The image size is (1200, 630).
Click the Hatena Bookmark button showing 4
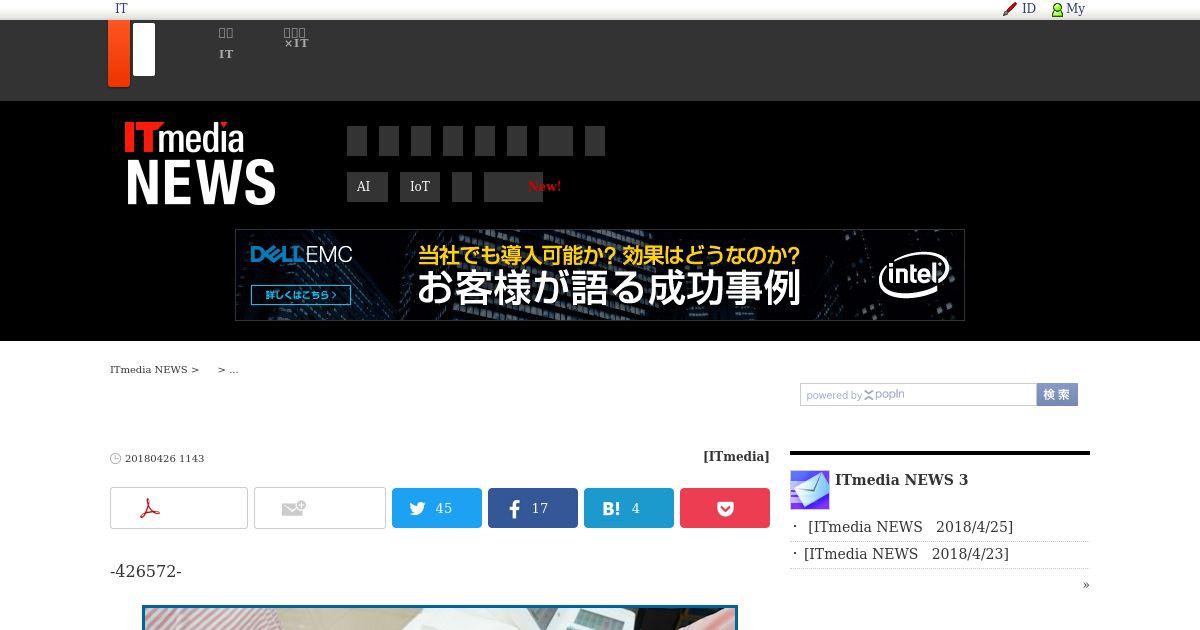(629, 508)
